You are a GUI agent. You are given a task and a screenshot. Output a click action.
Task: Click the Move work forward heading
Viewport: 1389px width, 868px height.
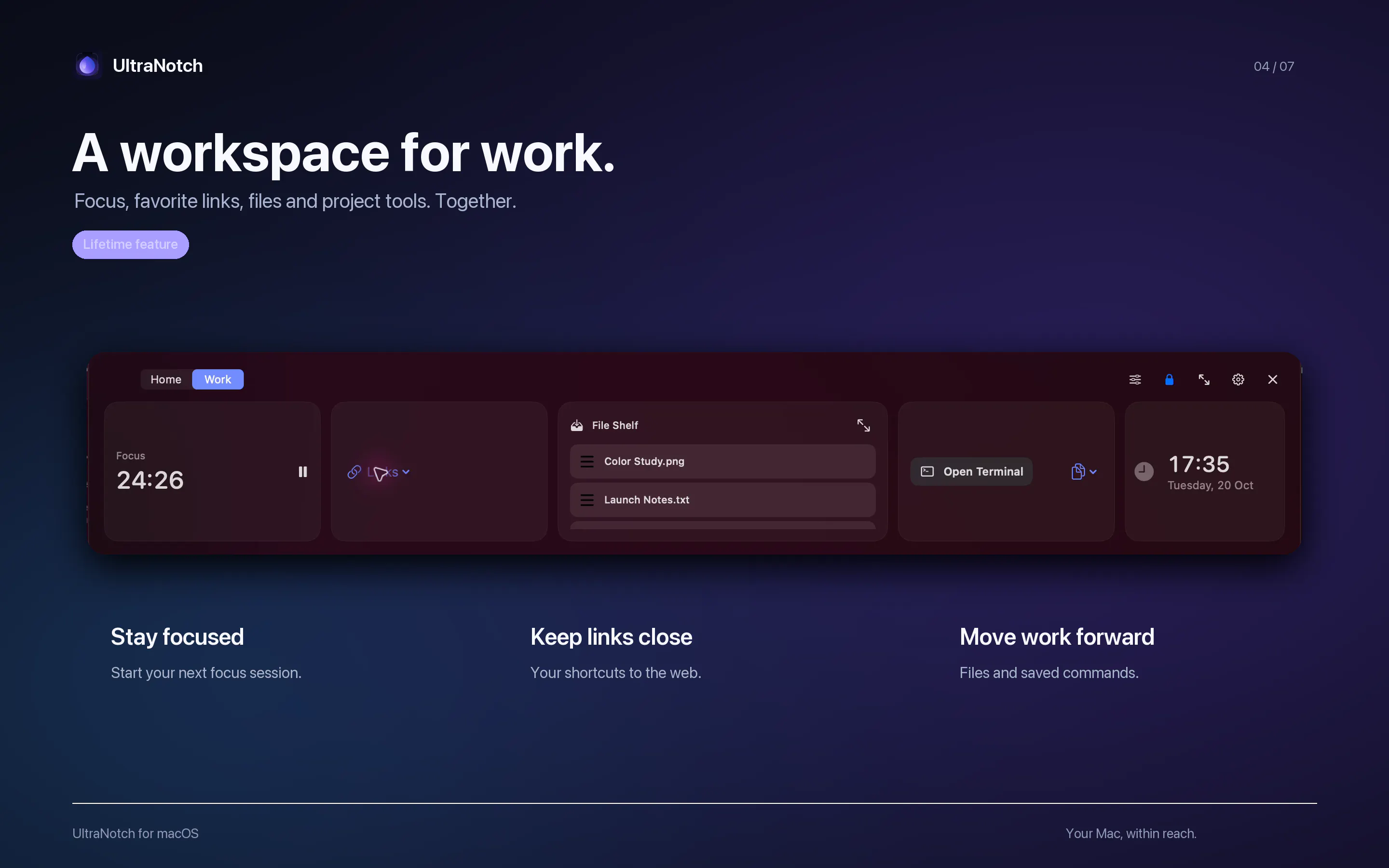coord(1057,637)
